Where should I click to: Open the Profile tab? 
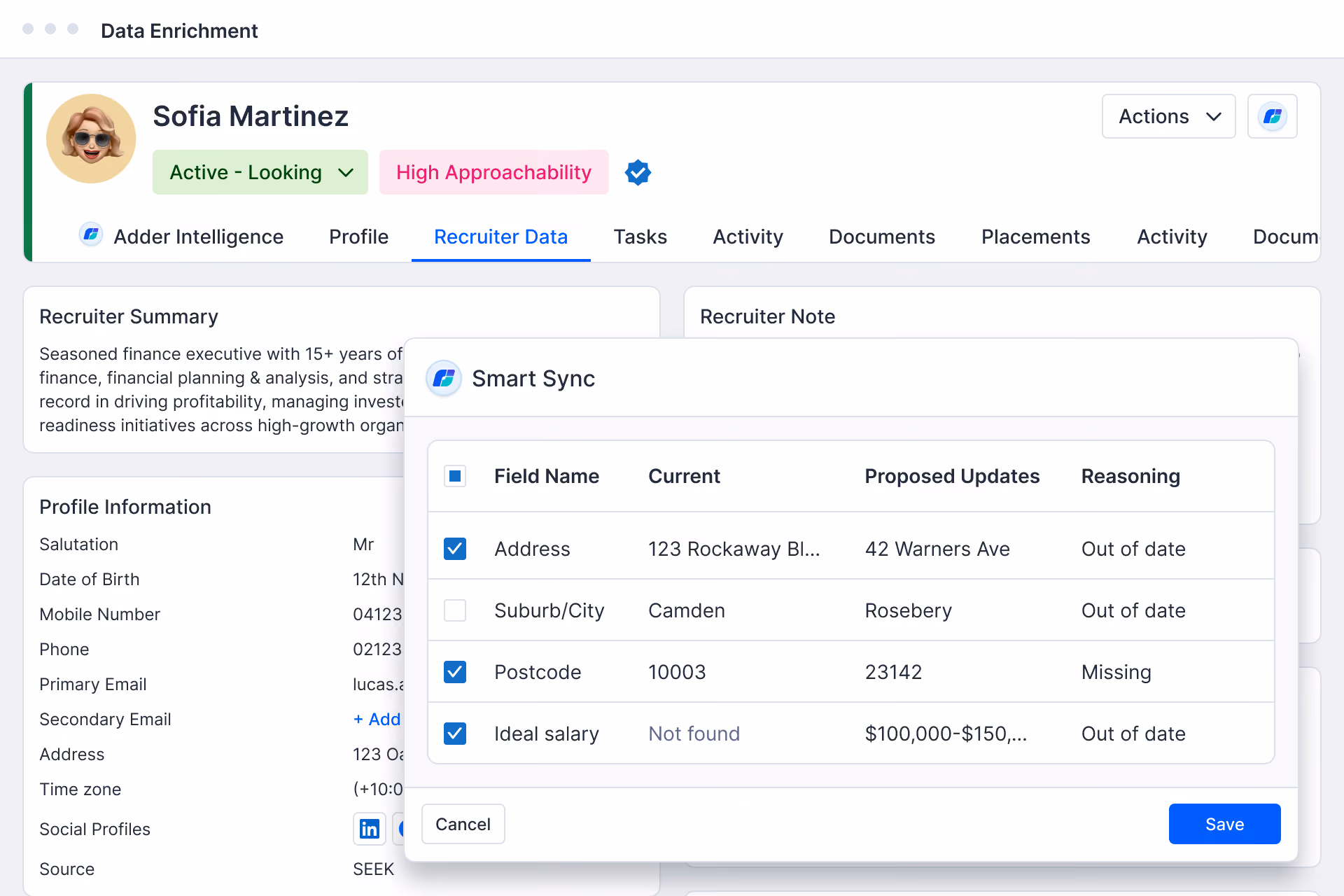point(358,237)
